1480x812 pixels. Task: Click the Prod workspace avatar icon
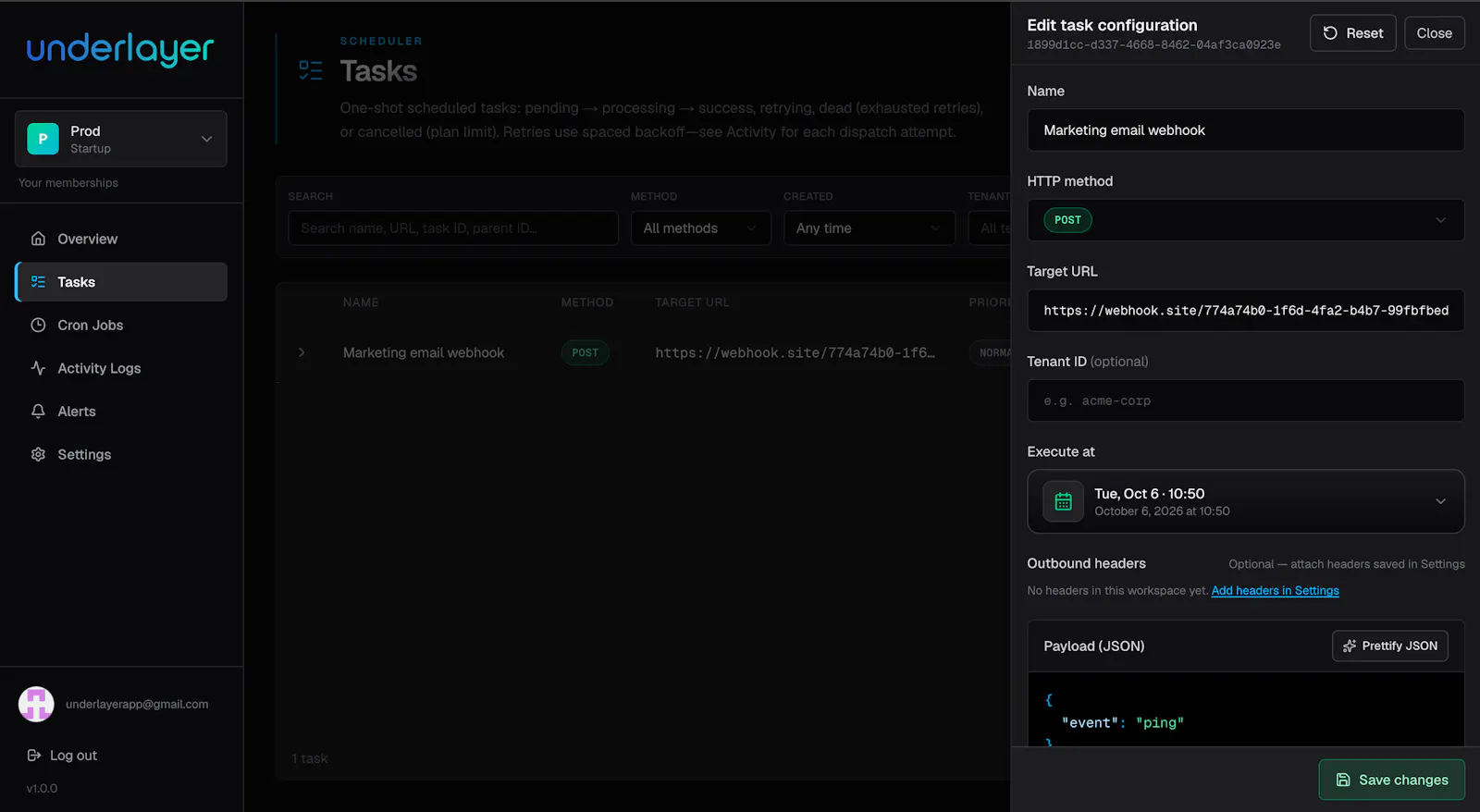coord(43,139)
